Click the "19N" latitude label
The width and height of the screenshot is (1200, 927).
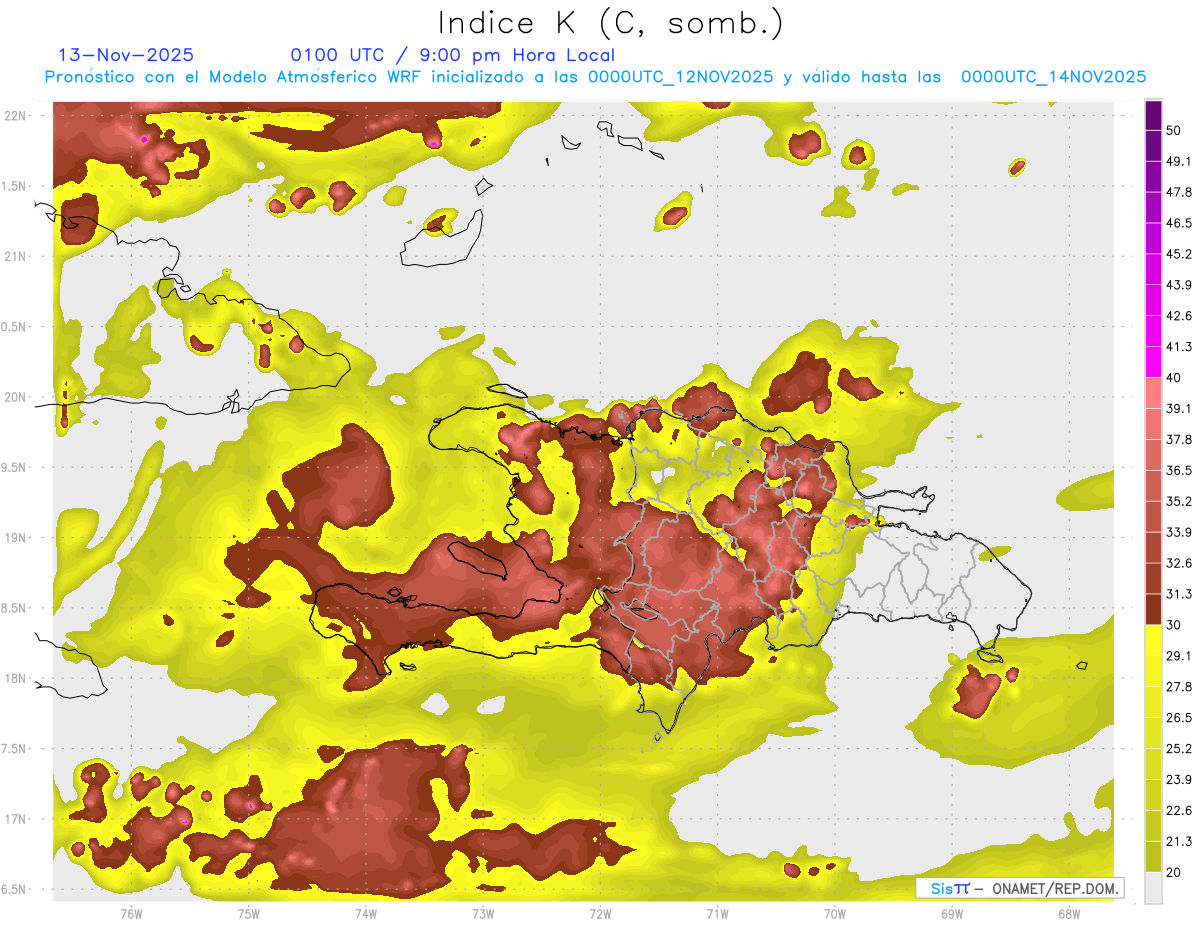click(14, 538)
